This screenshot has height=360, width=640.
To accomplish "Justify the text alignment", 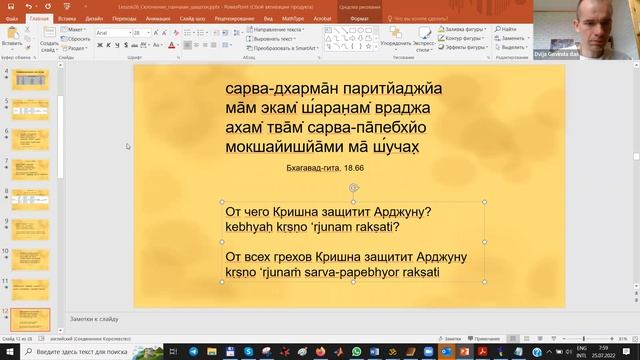I will [213, 45].
